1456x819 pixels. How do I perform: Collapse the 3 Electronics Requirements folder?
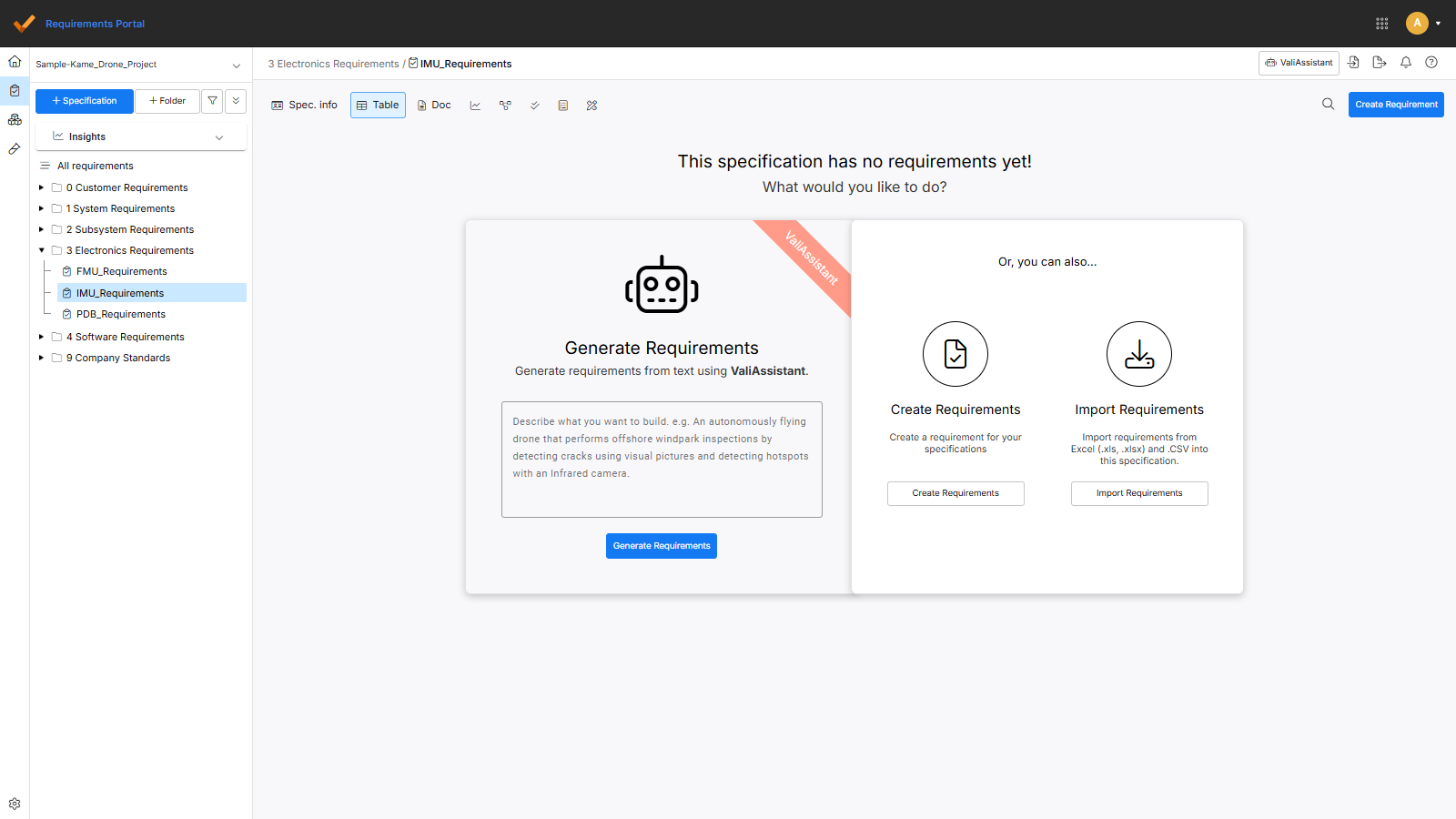click(41, 250)
